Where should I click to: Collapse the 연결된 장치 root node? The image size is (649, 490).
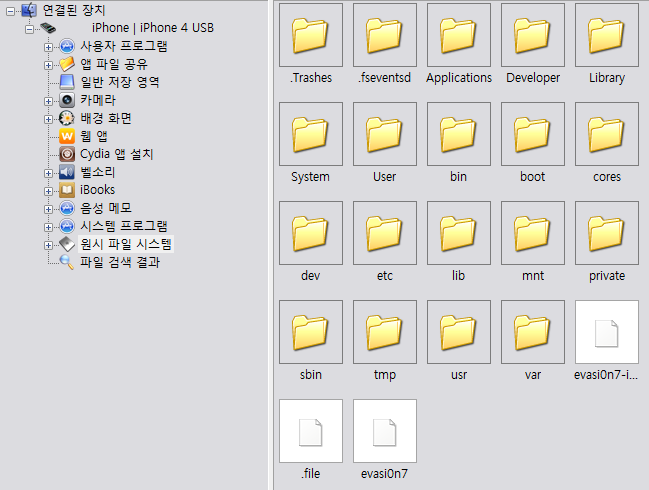click(10, 11)
